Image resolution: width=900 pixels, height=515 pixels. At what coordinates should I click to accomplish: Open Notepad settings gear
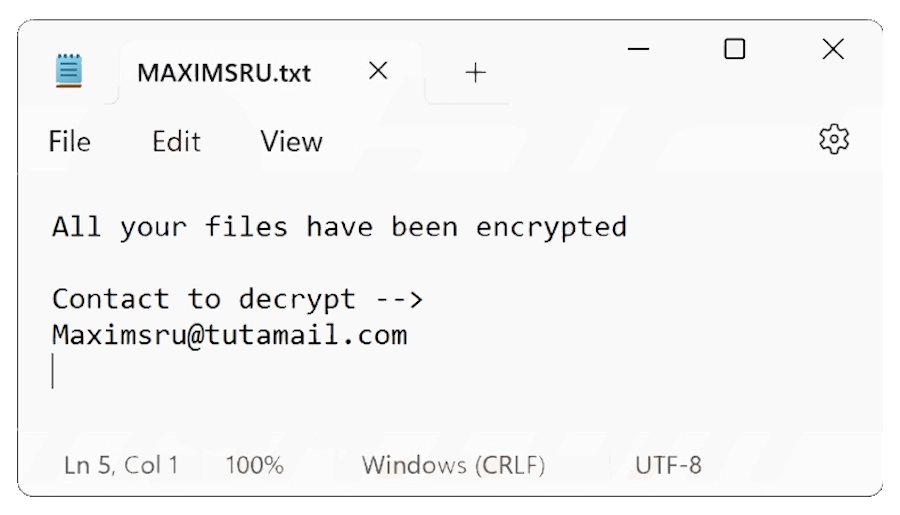(x=833, y=140)
